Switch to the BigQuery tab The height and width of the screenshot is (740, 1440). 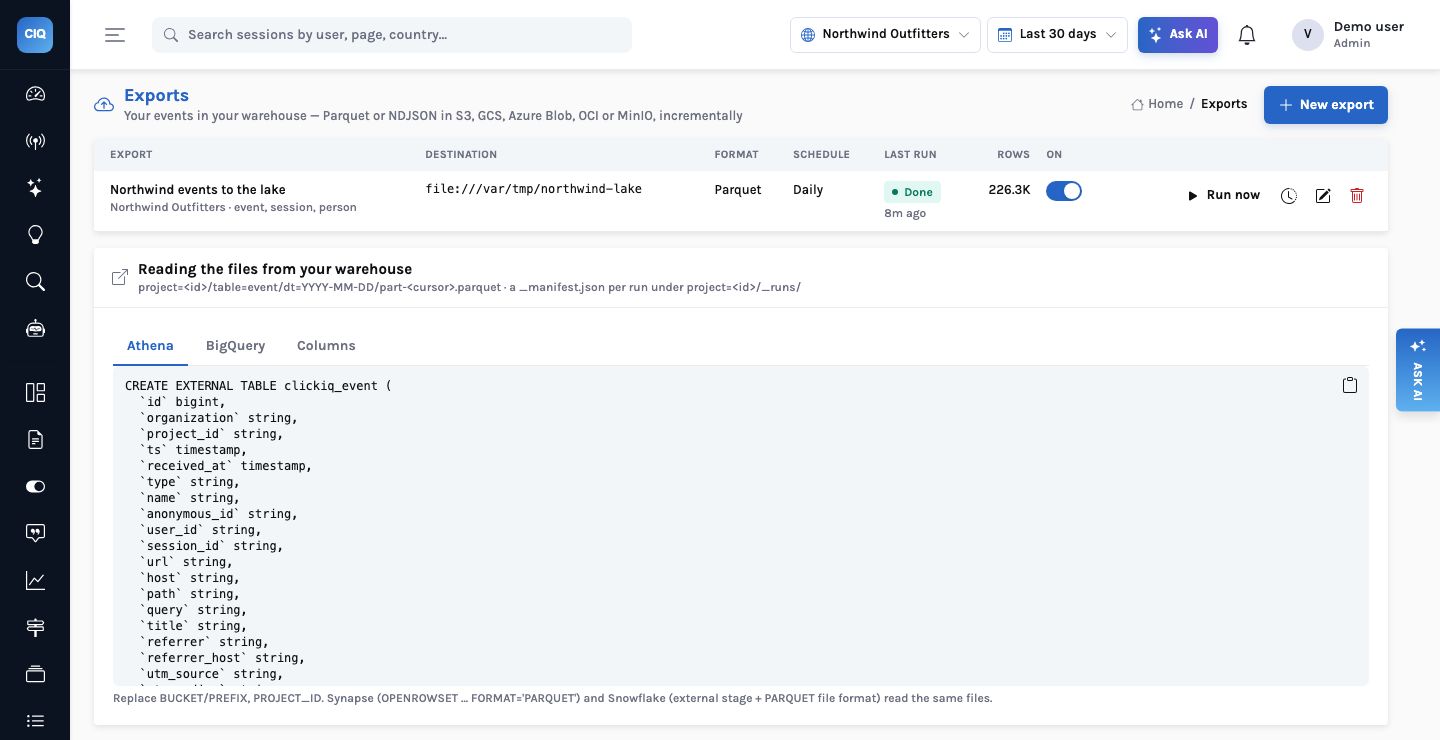[x=235, y=346]
